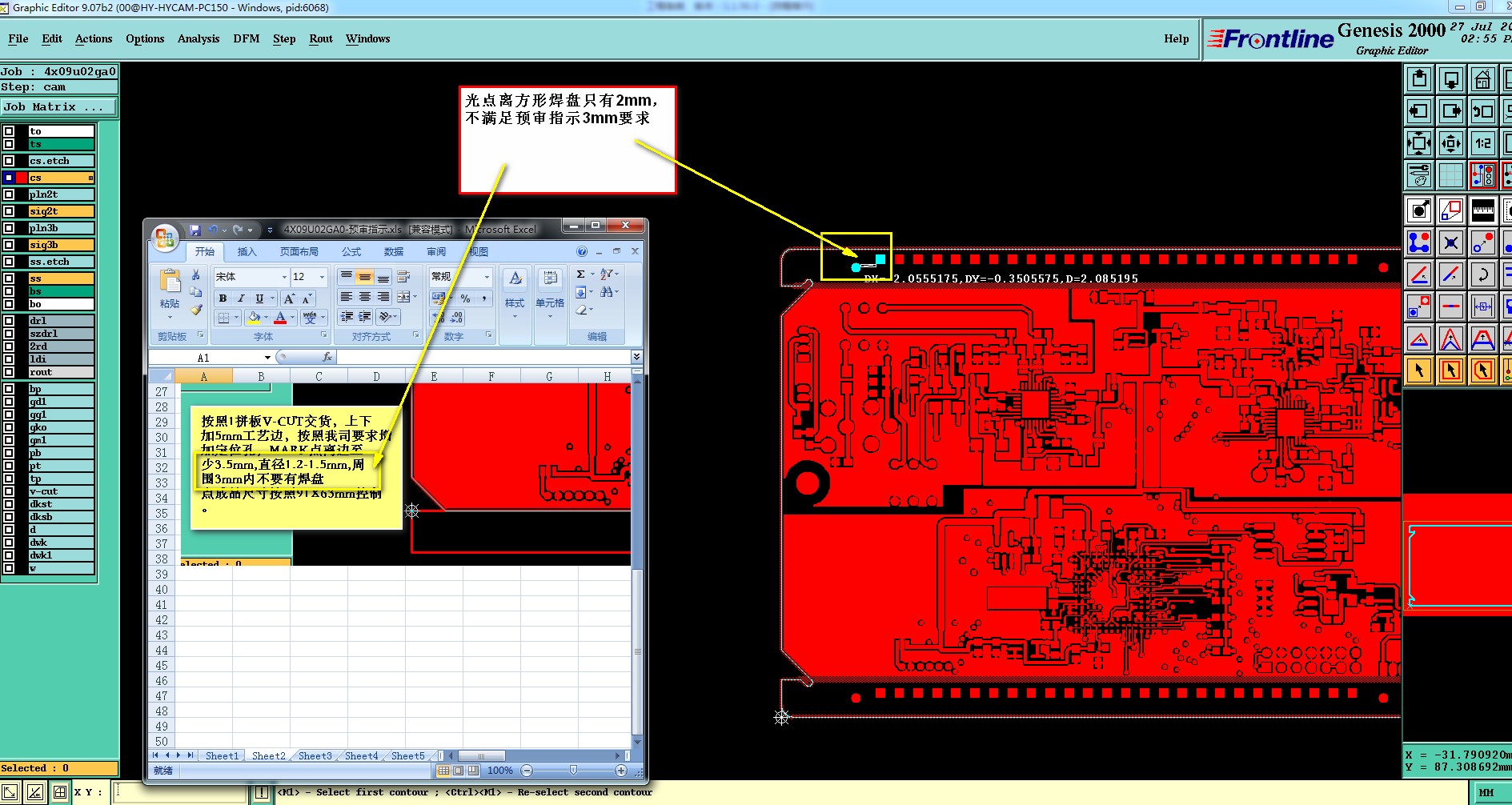Click the connected blue dots net icon

[1419, 242]
